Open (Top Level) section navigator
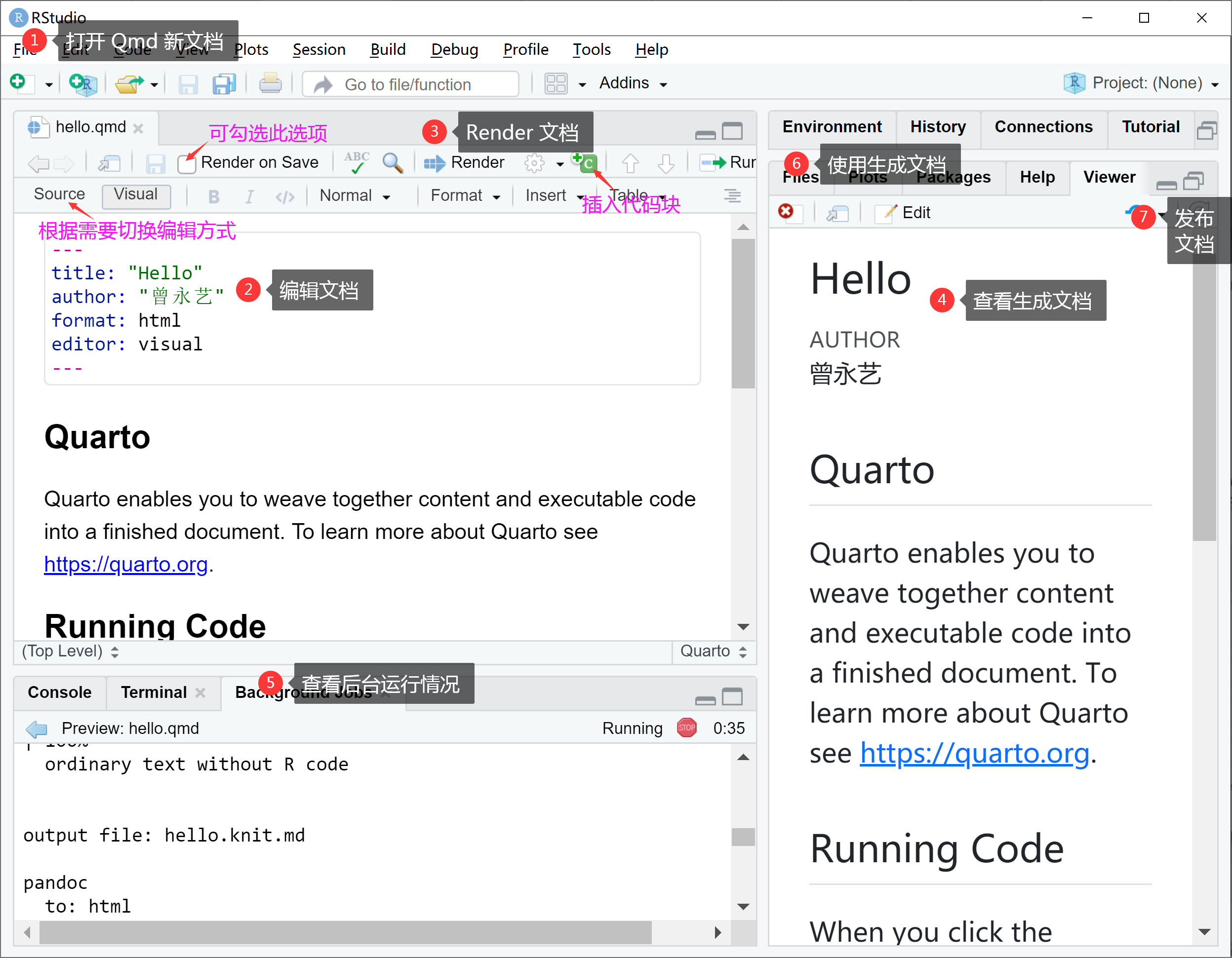 point(70,651)
